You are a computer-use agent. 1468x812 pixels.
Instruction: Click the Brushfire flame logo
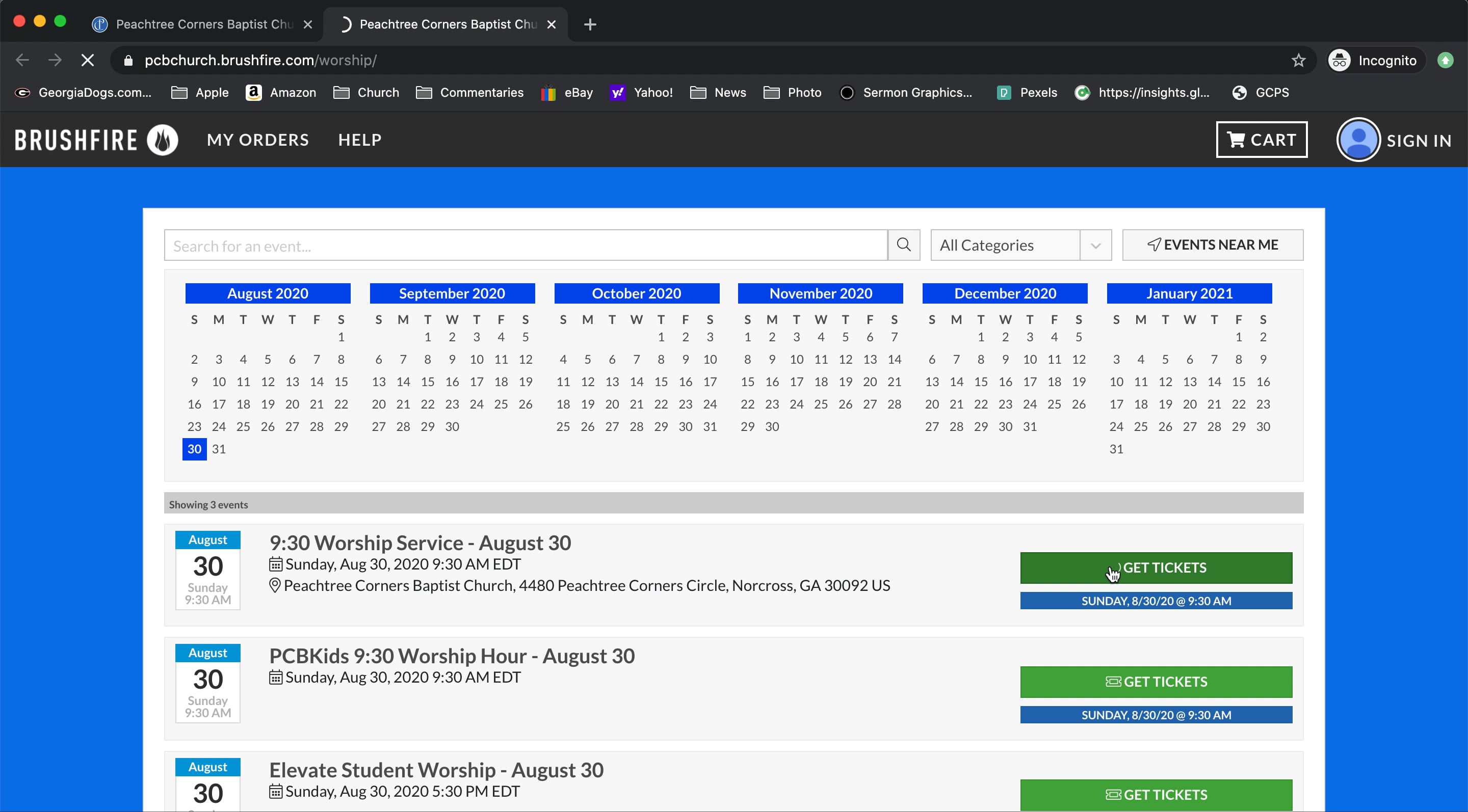point(163,140)
